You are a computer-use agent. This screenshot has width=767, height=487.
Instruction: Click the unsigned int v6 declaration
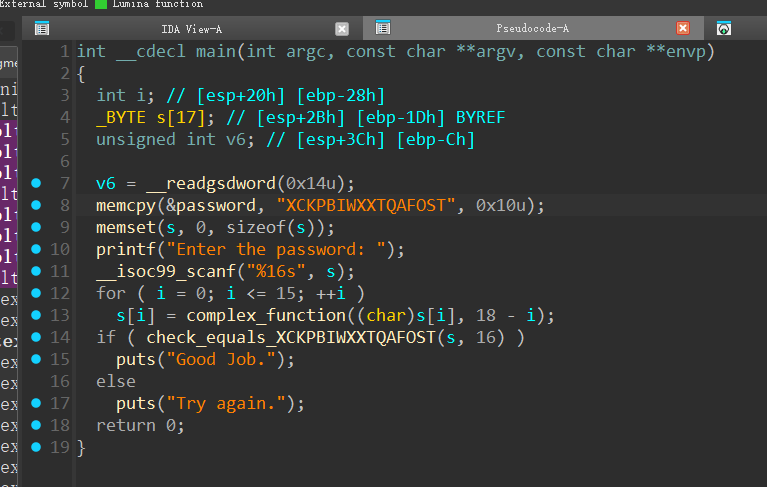pyautogui.click(x=175, y=139)
